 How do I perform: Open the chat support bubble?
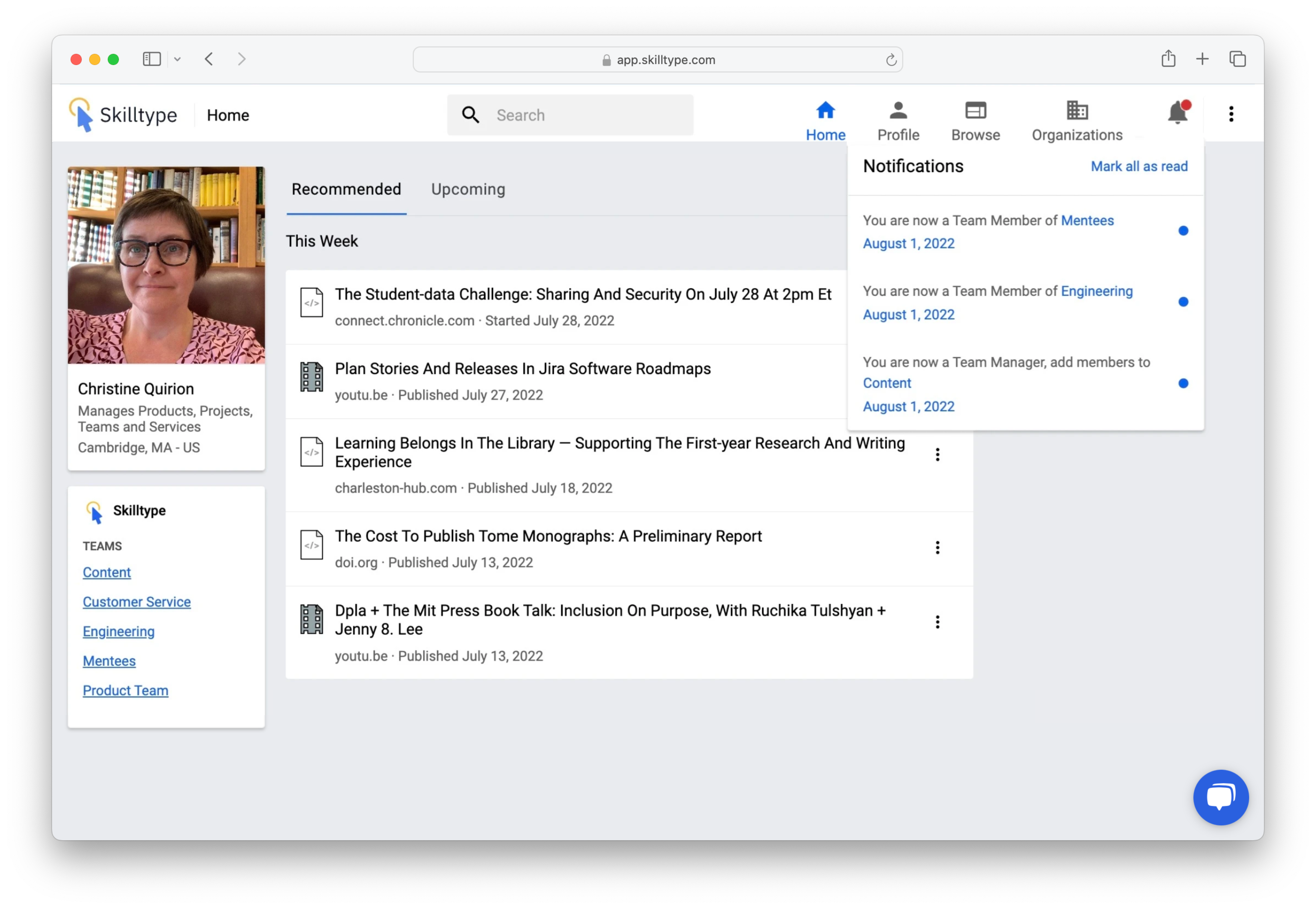coord(1220,797)
